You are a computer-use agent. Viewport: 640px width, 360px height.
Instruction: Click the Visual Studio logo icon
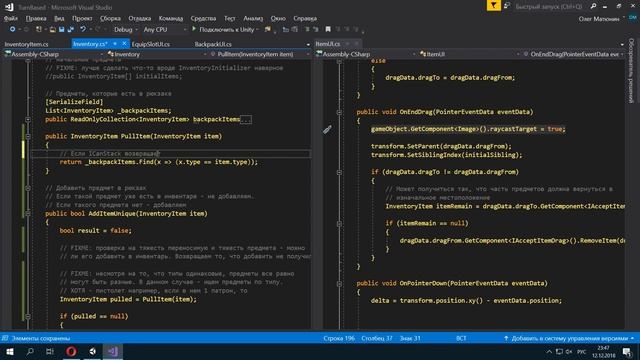[9, 7]
